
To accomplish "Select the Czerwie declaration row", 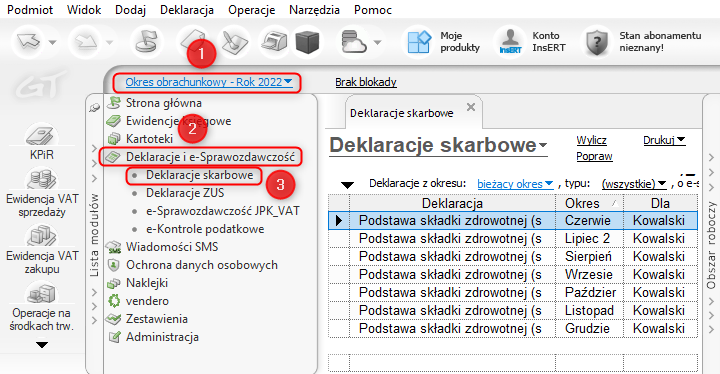I will (x=513, y=221).
